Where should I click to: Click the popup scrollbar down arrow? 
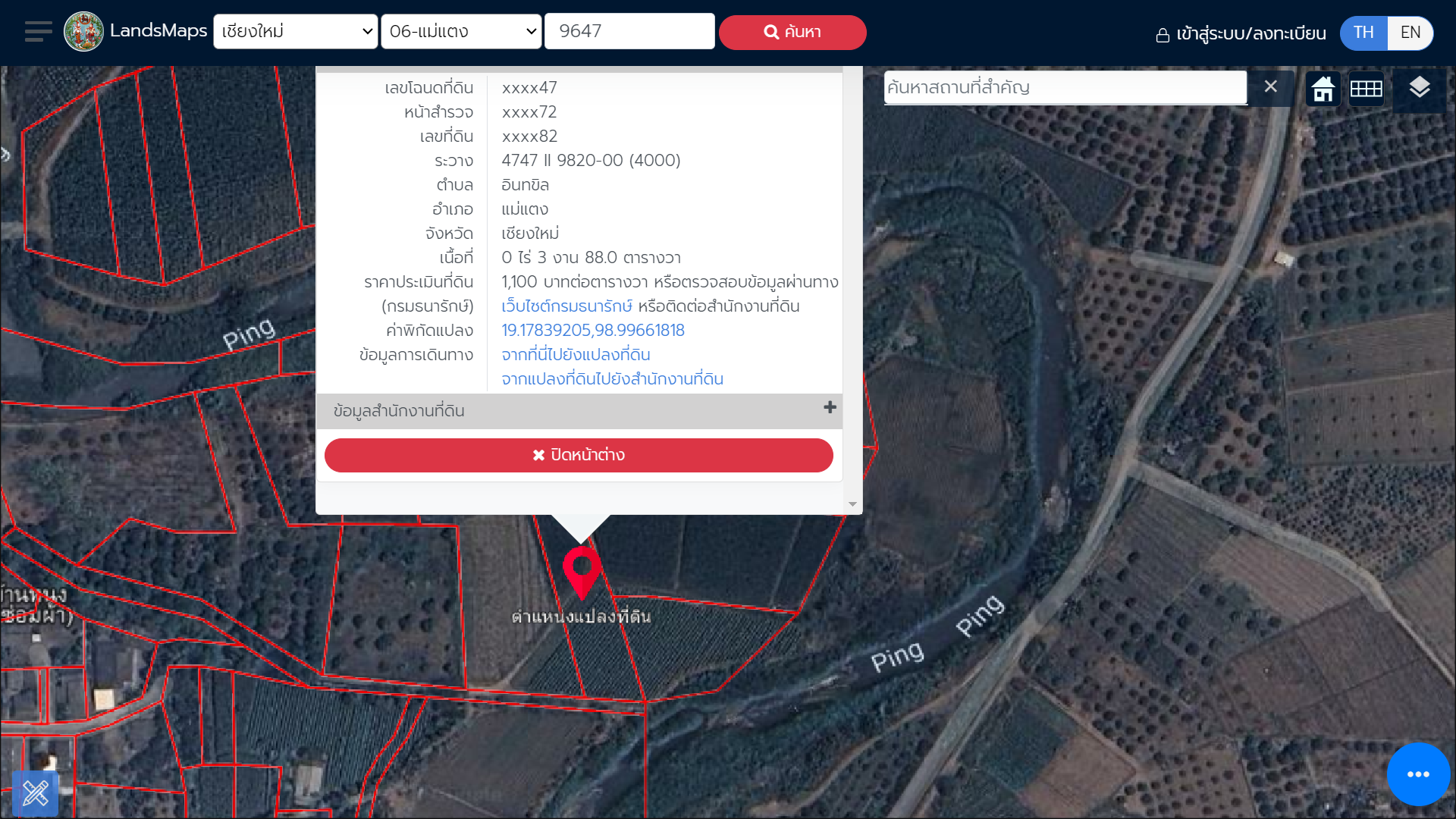pos(852,504)
